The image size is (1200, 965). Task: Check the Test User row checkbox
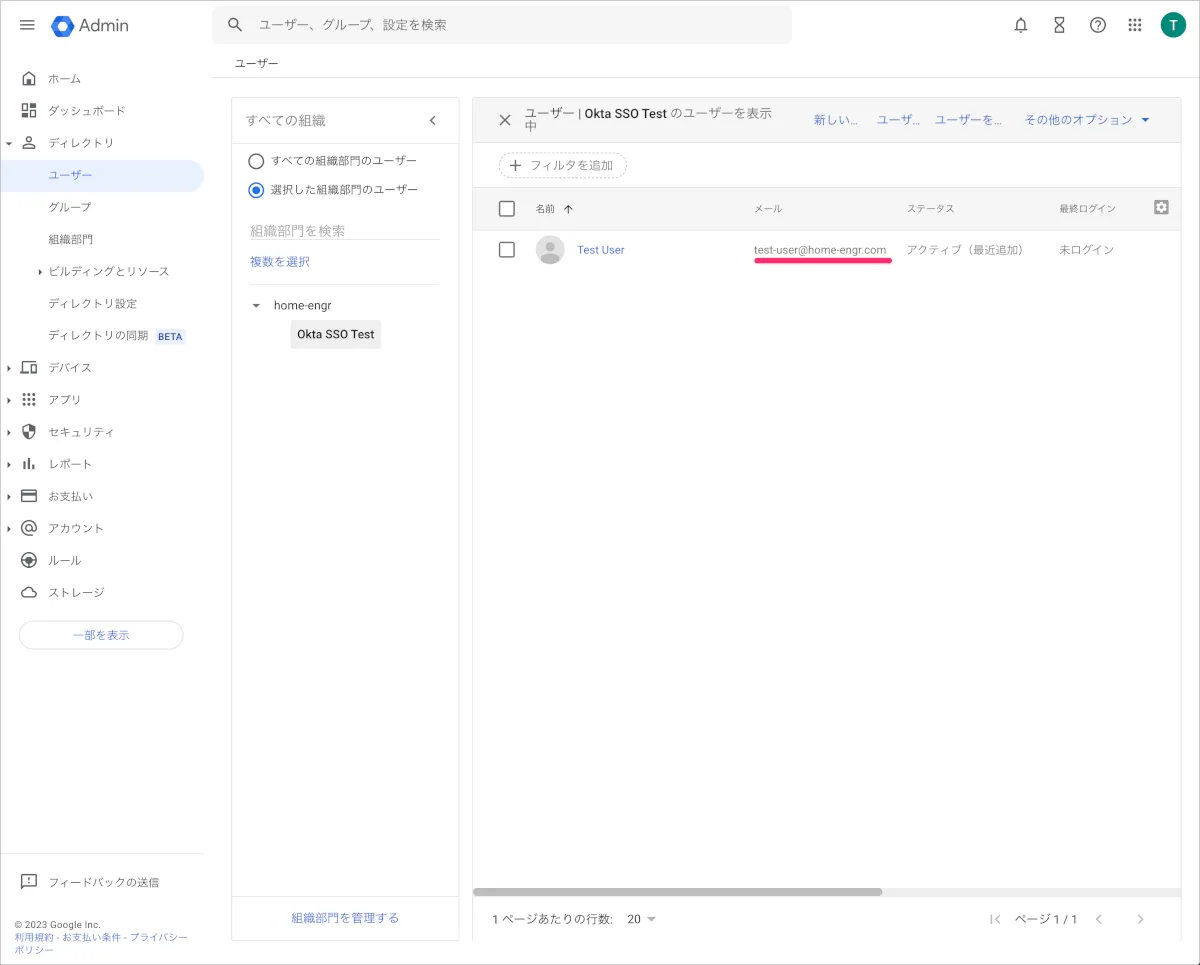click(x=507, y=250)
